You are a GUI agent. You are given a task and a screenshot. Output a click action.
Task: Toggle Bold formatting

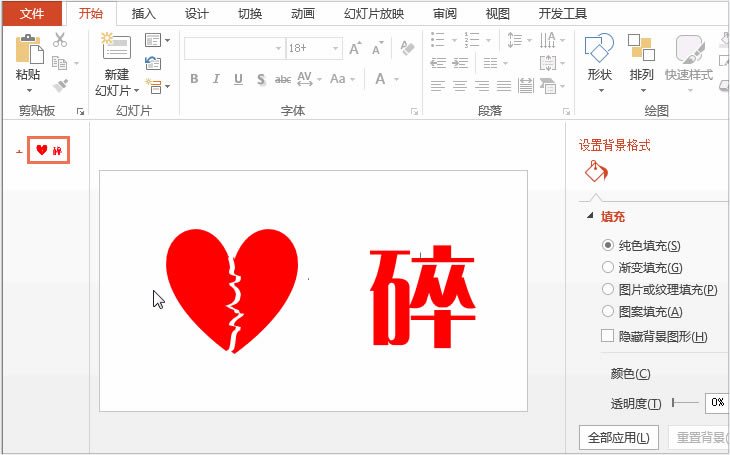194,79
